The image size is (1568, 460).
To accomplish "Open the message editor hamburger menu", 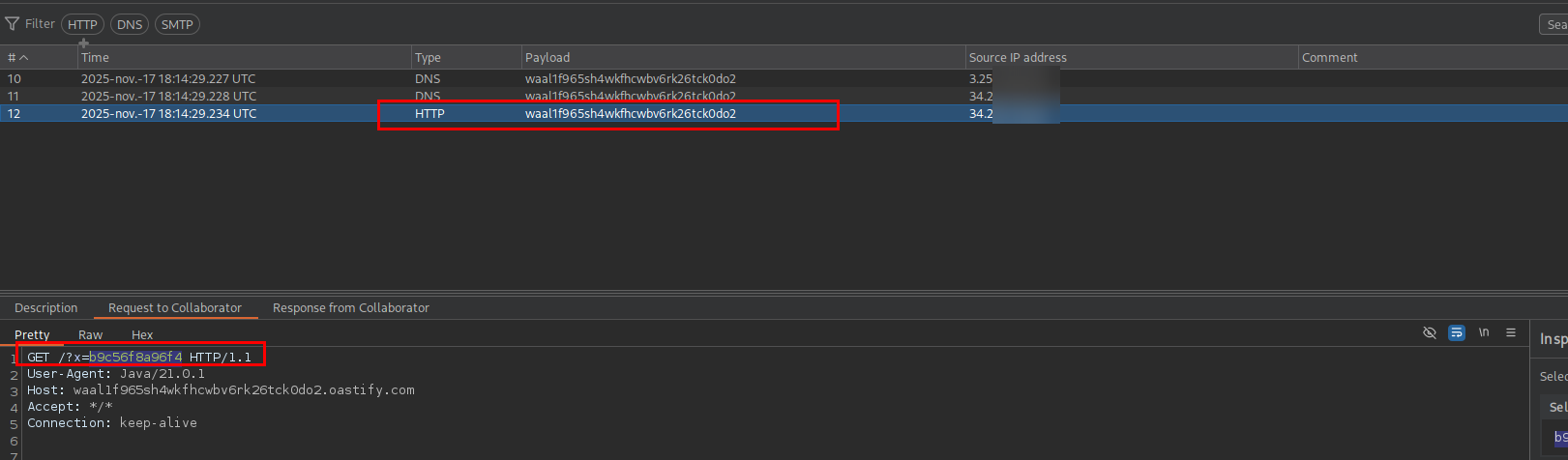I will 1511,332.
